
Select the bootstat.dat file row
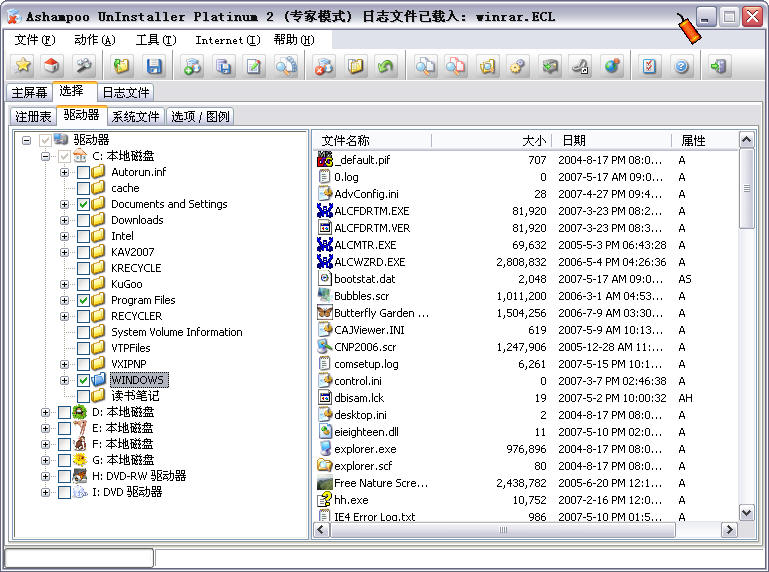[x=525, y=279]
